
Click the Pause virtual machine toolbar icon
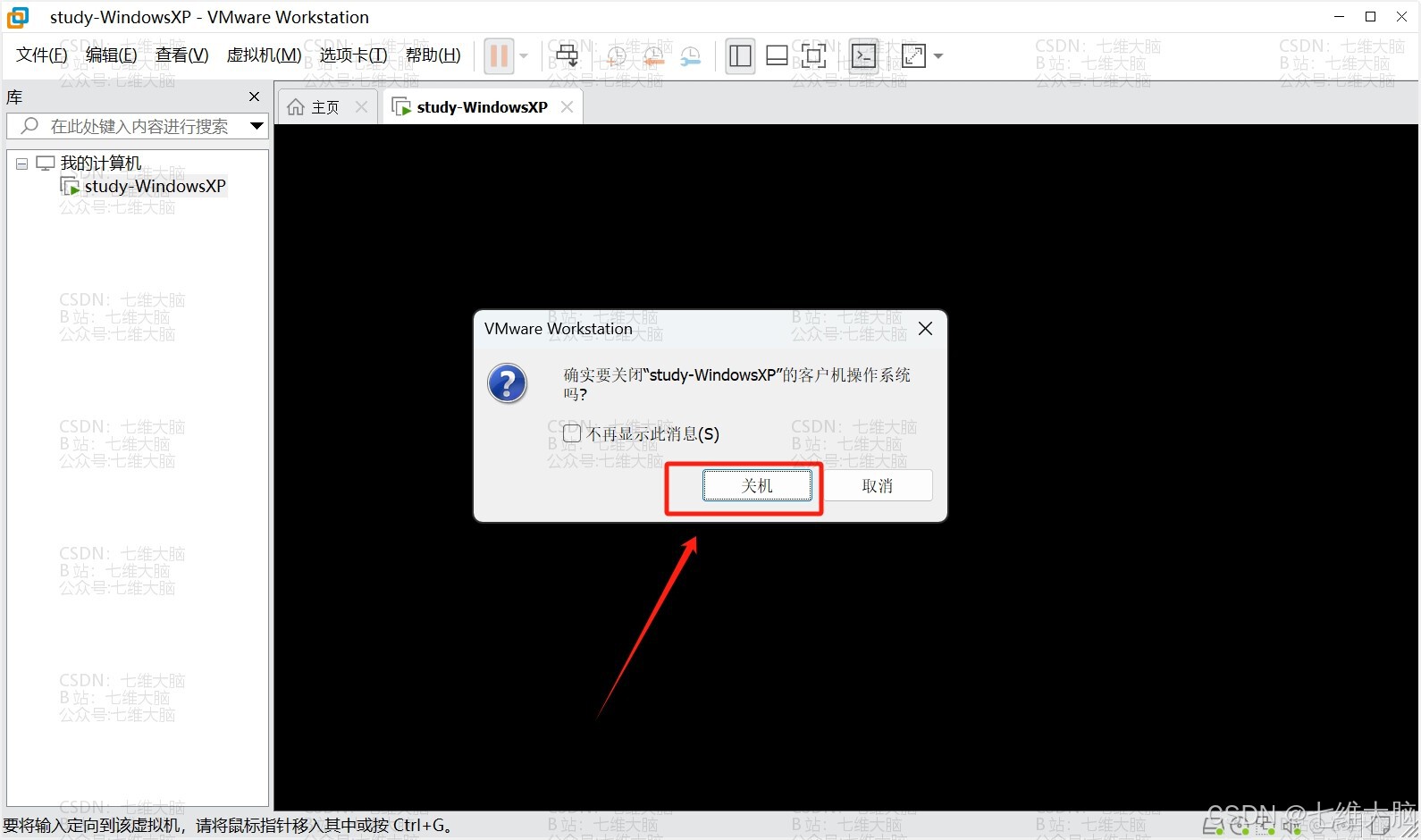click(499, 56)
